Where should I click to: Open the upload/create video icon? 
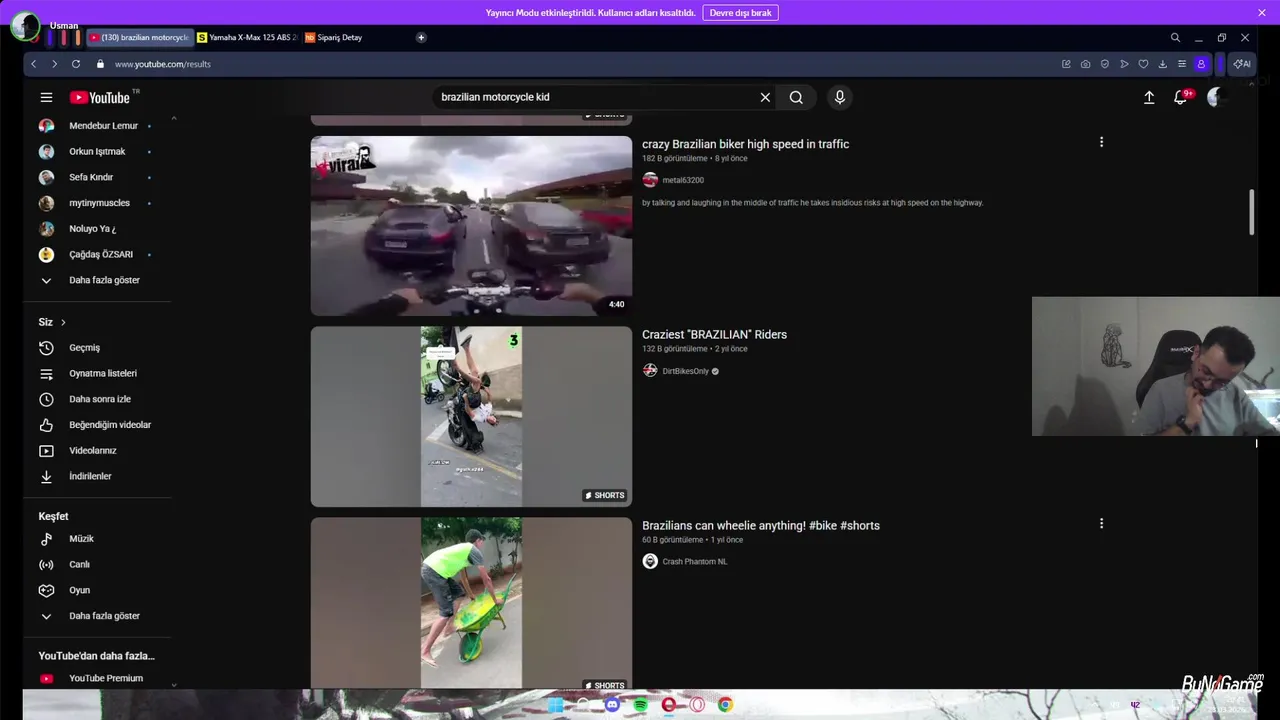point(1149,97)
